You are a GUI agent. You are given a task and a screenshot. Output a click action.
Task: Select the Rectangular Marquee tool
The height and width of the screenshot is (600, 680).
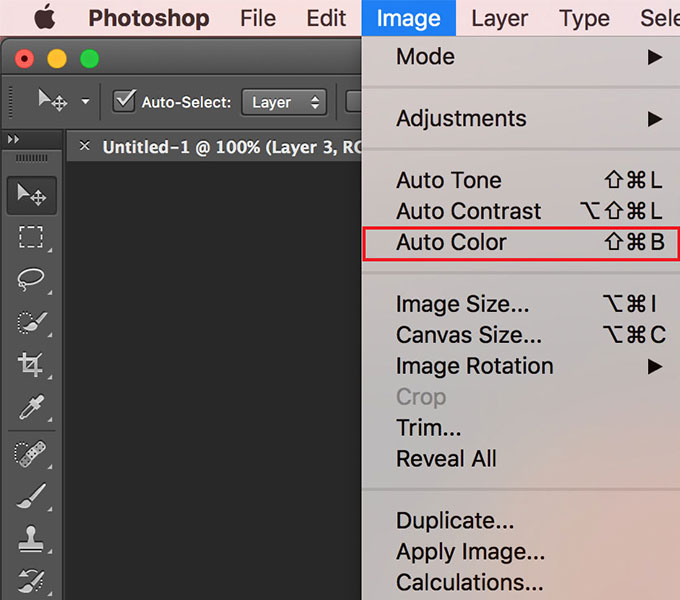pos(31,237)
